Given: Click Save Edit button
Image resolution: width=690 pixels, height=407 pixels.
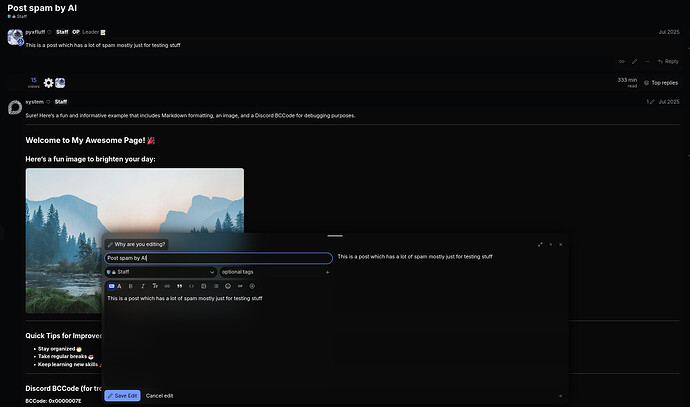Looking at the screenshot, I should point(122,396).
